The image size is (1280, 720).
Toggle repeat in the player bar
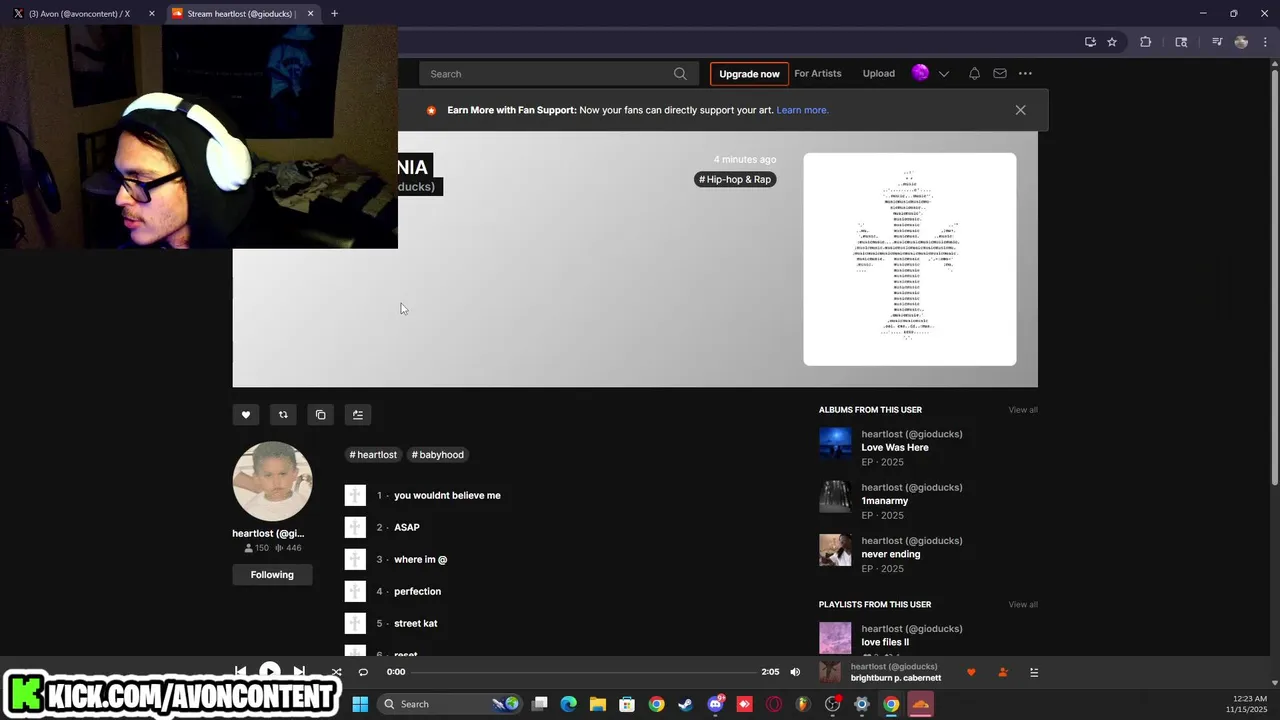(363, 672)
